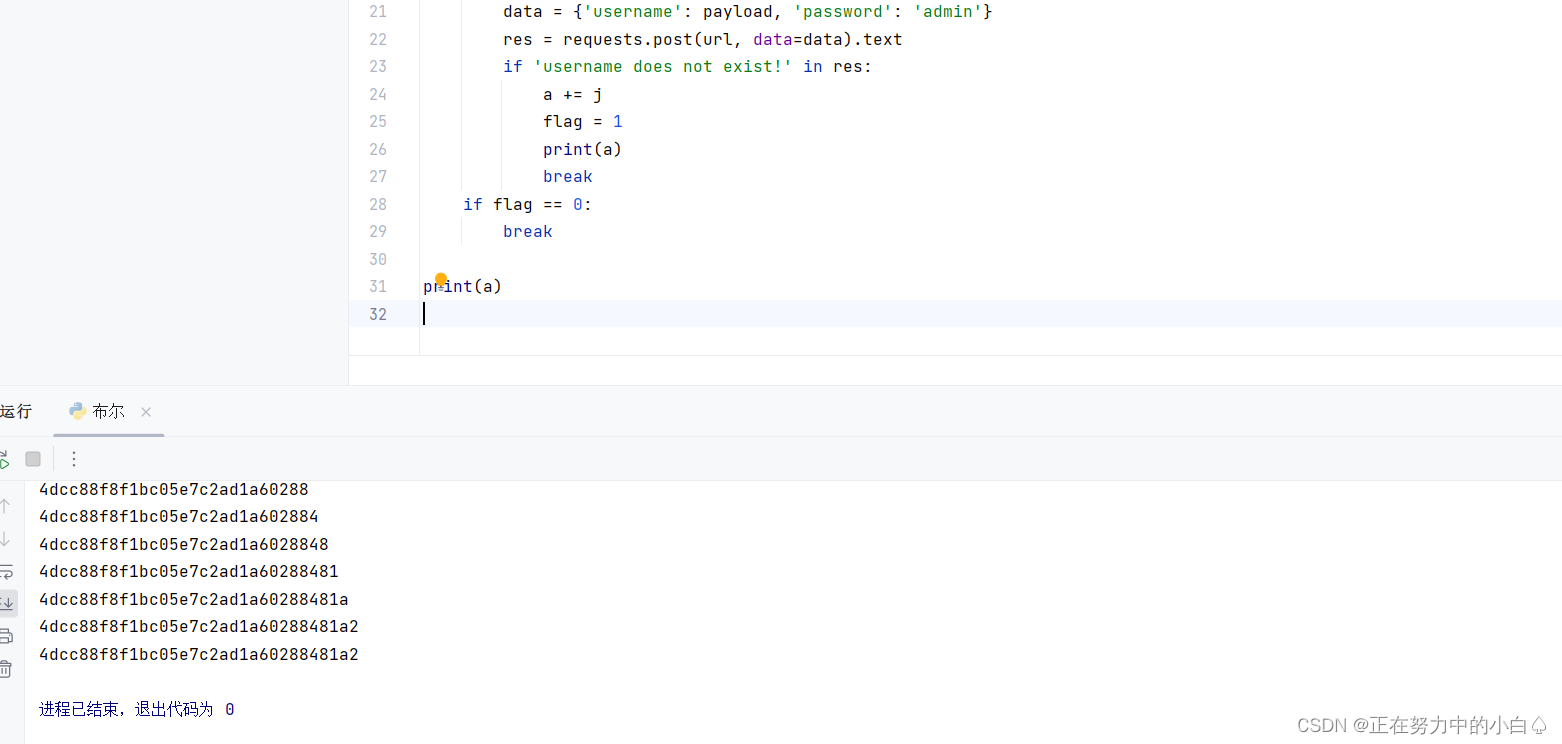
Task: Click the 运行 tool window label
Action: (16, 410)
